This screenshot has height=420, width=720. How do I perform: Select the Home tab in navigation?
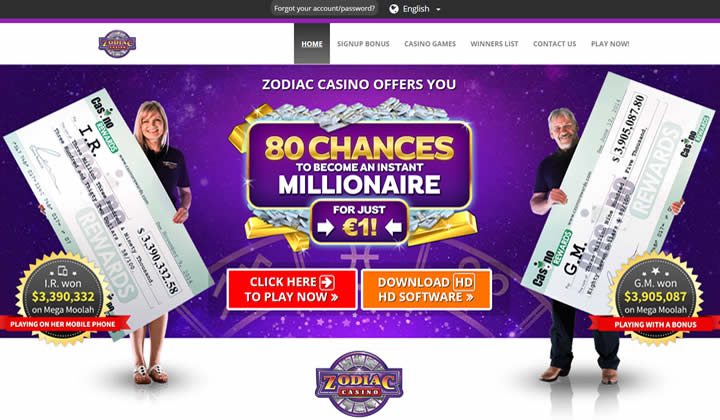(x=312, y=44)
